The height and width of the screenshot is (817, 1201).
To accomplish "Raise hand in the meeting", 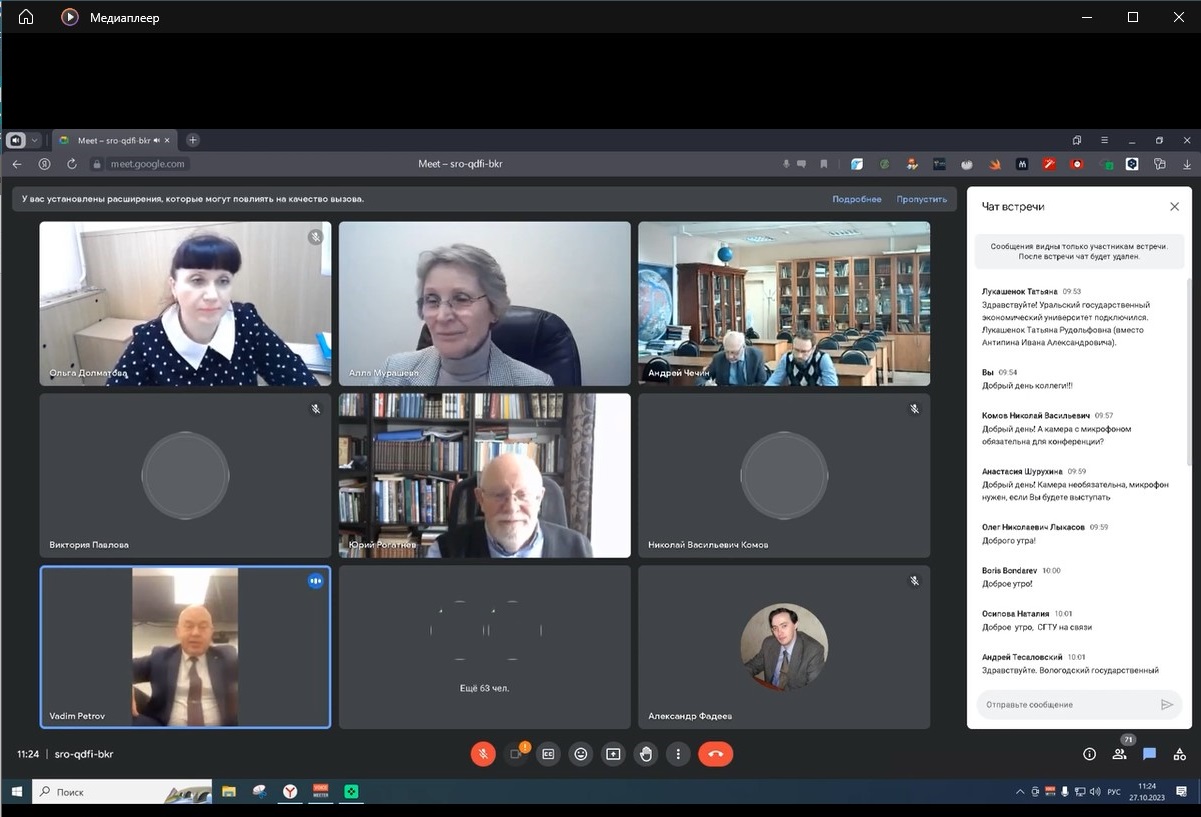I will (x=646, y=754).
